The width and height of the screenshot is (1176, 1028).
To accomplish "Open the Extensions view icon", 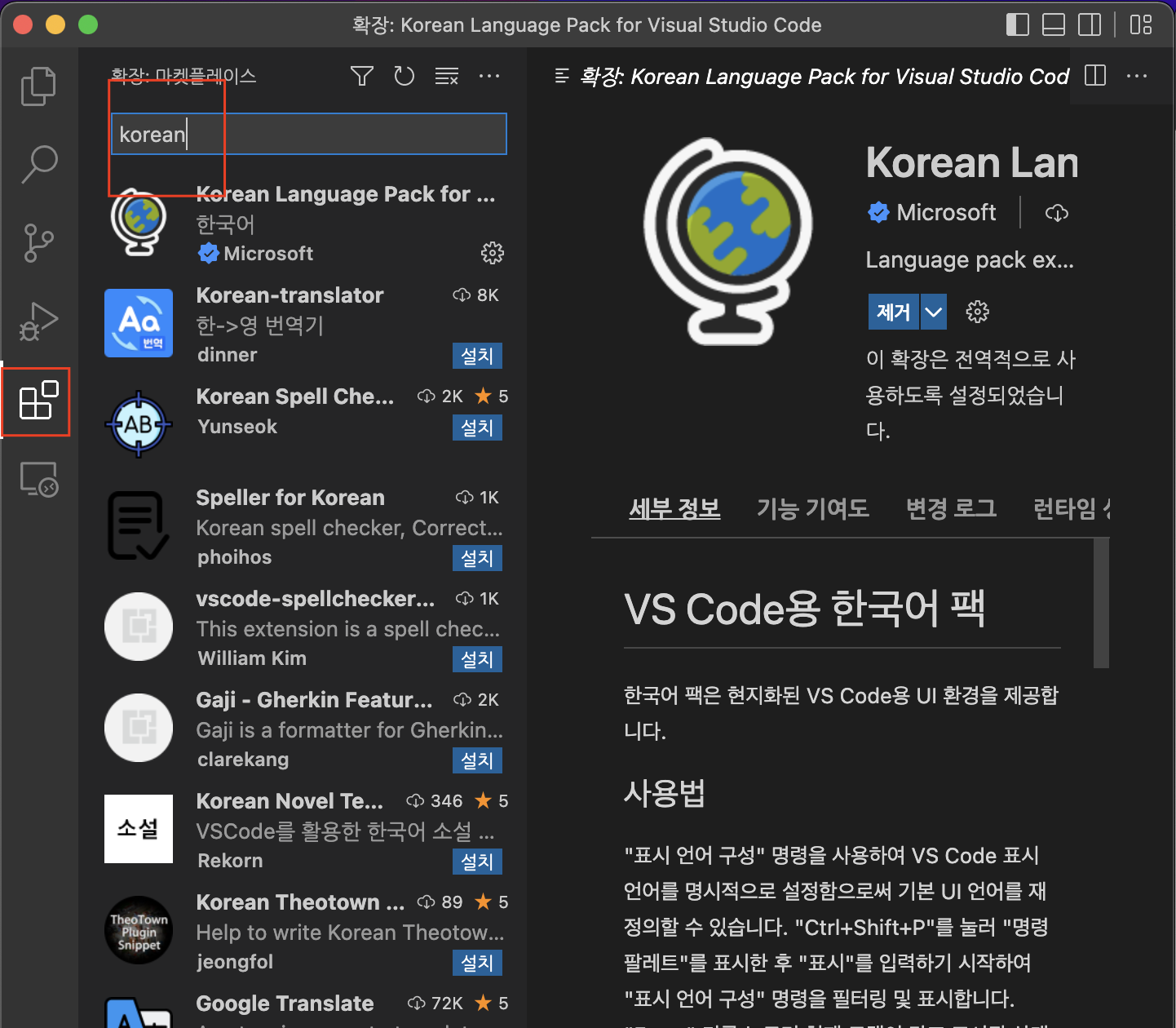I will (38, 401).
